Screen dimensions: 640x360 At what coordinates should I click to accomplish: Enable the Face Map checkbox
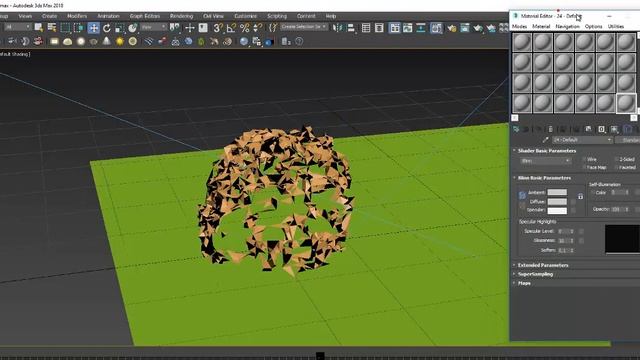[x=584, y=167]
